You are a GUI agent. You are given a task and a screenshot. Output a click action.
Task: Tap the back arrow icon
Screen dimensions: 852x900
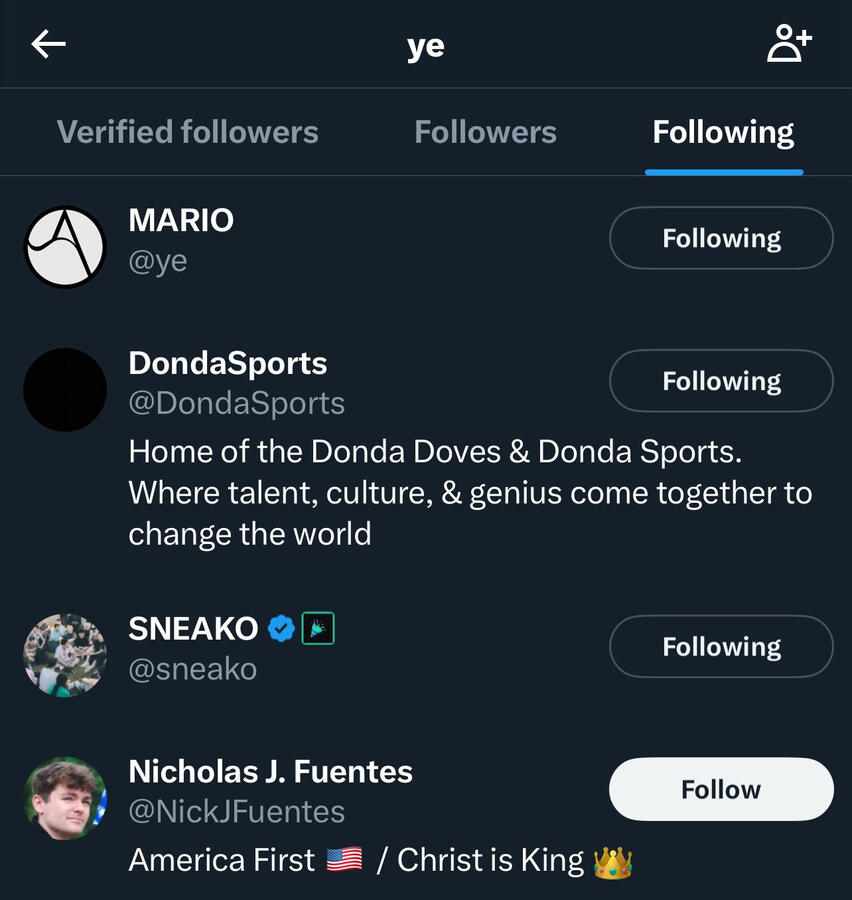(x=48, y=44)
